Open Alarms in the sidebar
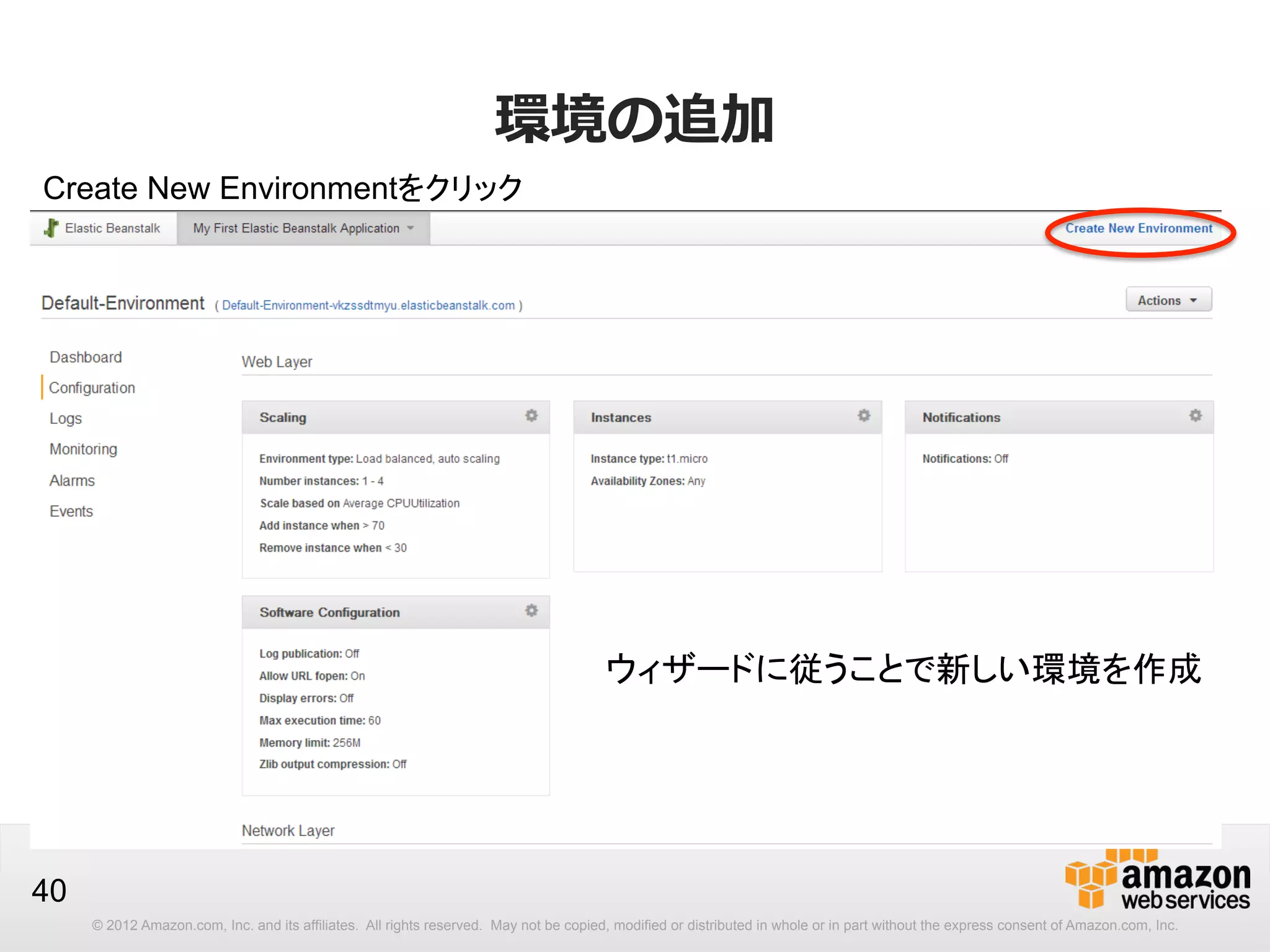The height and width of the screenshot is (952, 1270). [72, 480]
